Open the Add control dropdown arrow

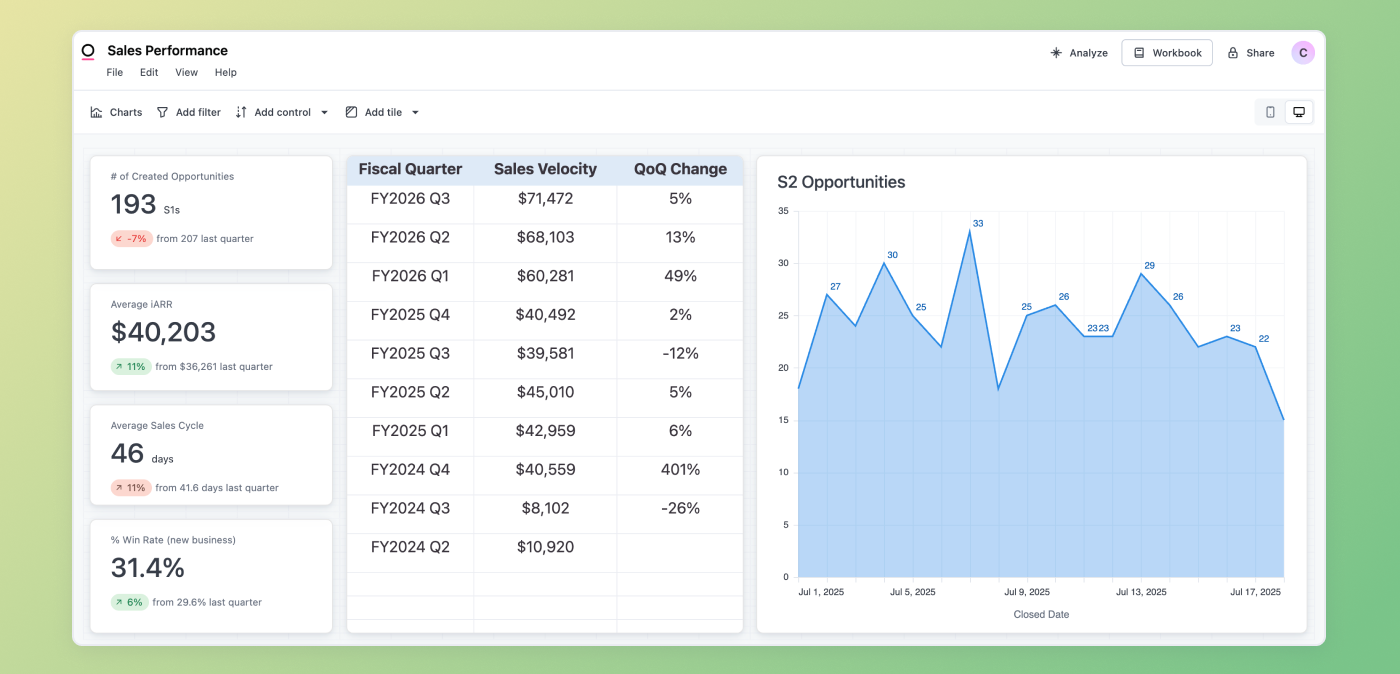pyautogui.click(x=324, y=112)
